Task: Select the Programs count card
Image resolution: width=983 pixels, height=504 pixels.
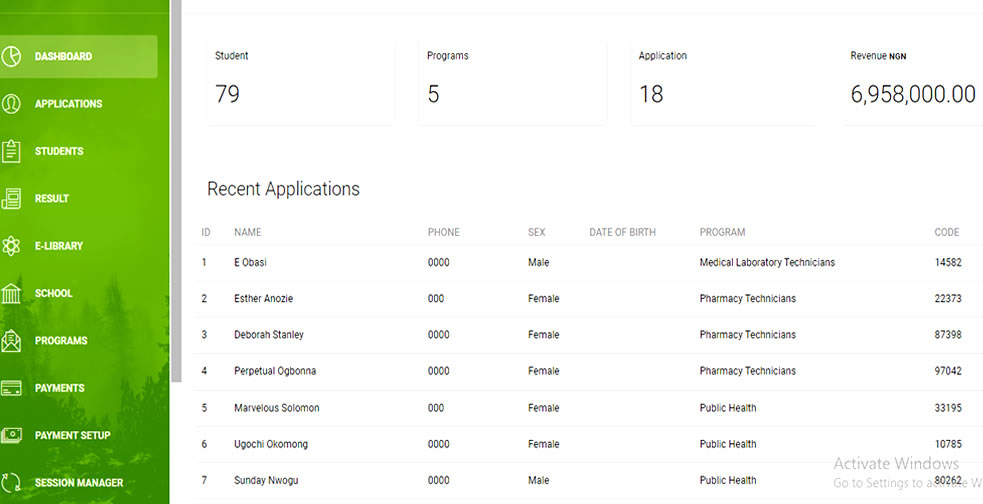Action: tap(512, 82)
